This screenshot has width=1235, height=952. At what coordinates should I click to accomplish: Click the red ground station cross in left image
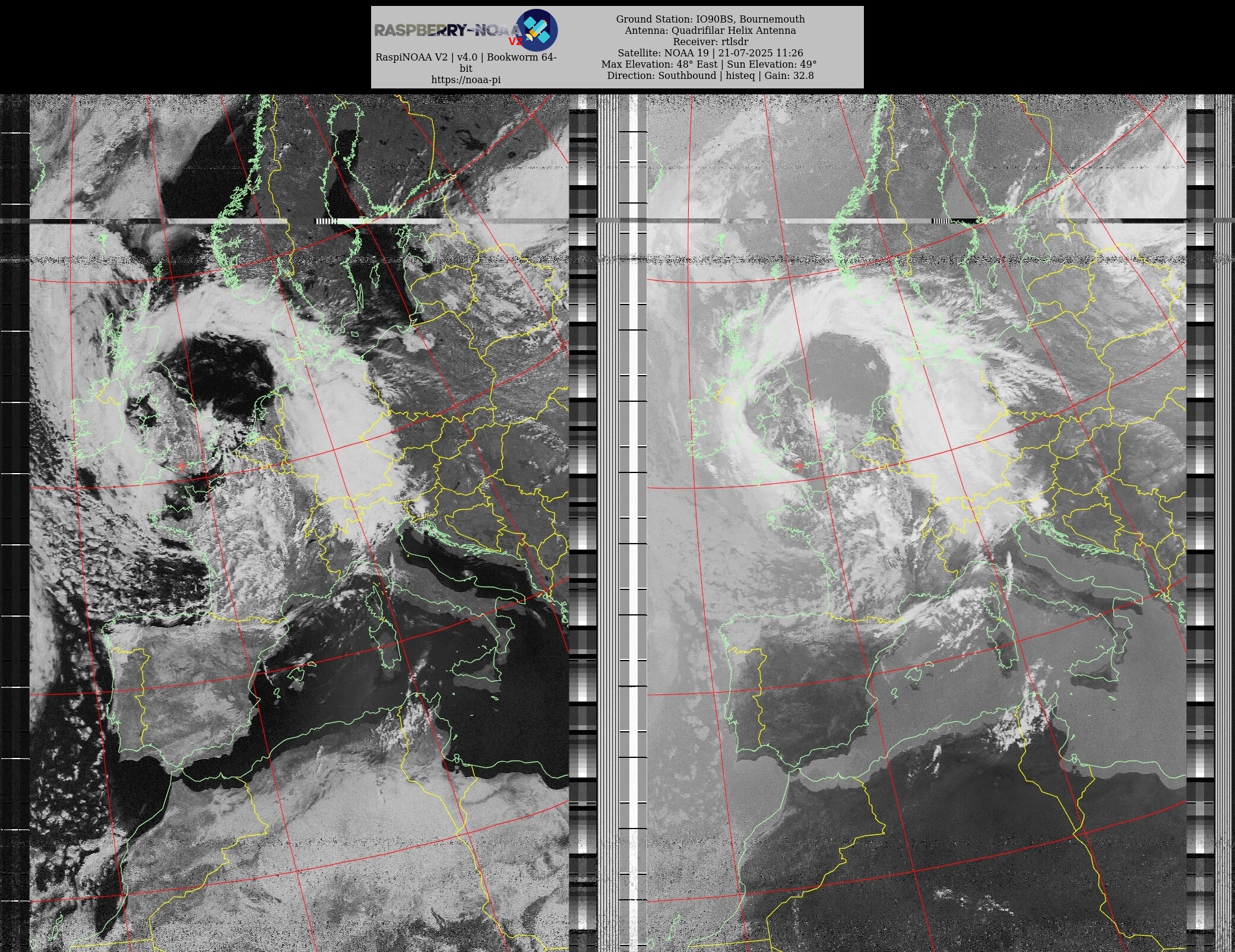(x=182, y=467)
